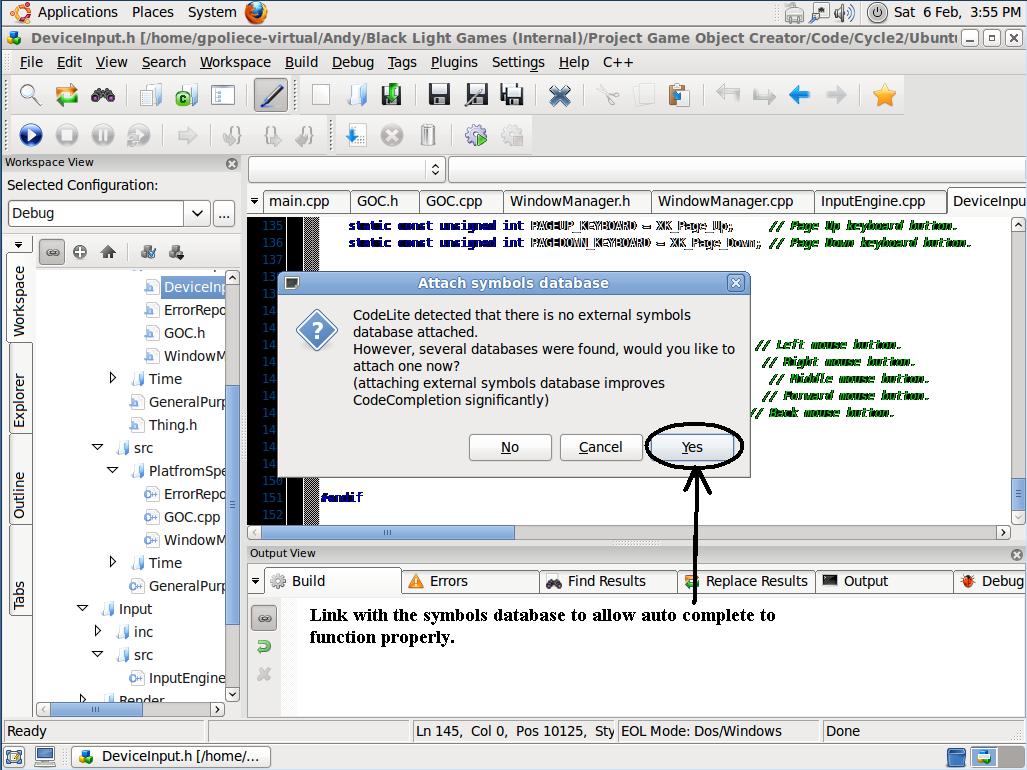Open the Workspace menu in menu bar
Viewport: 1027px width, 770px height.
pyautogui.click(x=235, y=62)
